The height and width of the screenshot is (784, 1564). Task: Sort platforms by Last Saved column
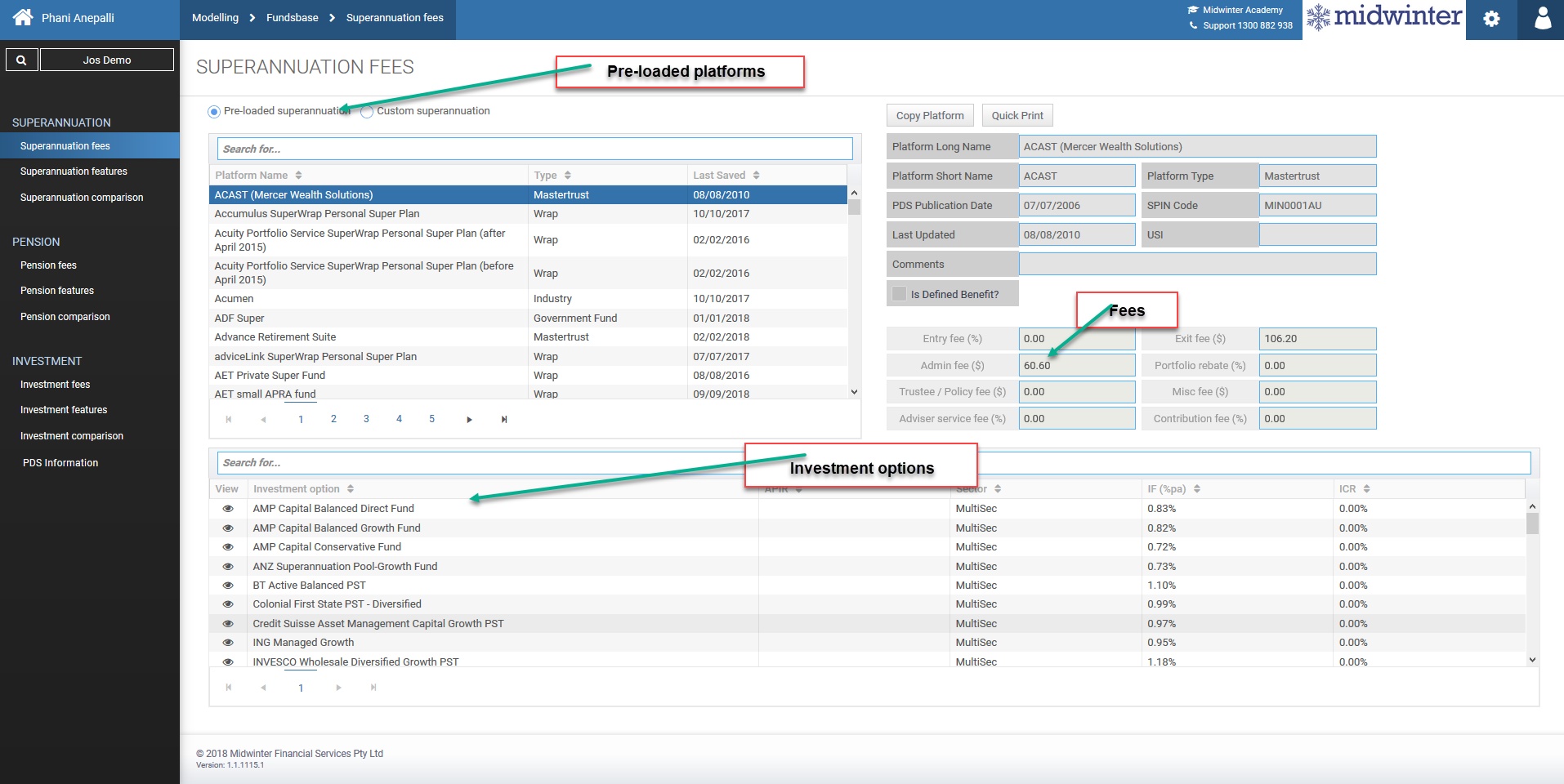(x=757, y=175)
